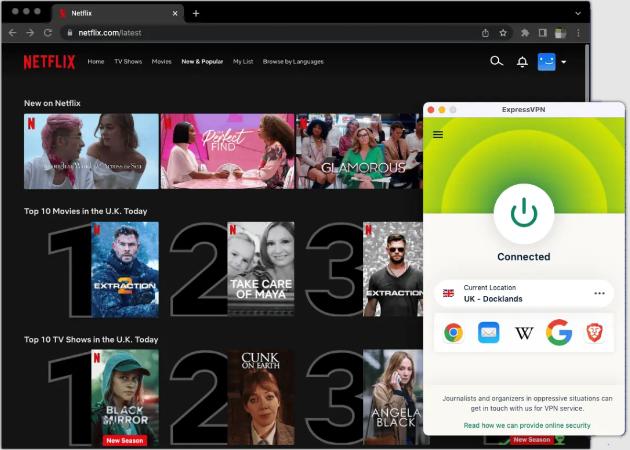The width and height of the screenshot is (630, 450).
Task: Go to TV Shows in Netflix nav
Action: (x=127, y=62)
